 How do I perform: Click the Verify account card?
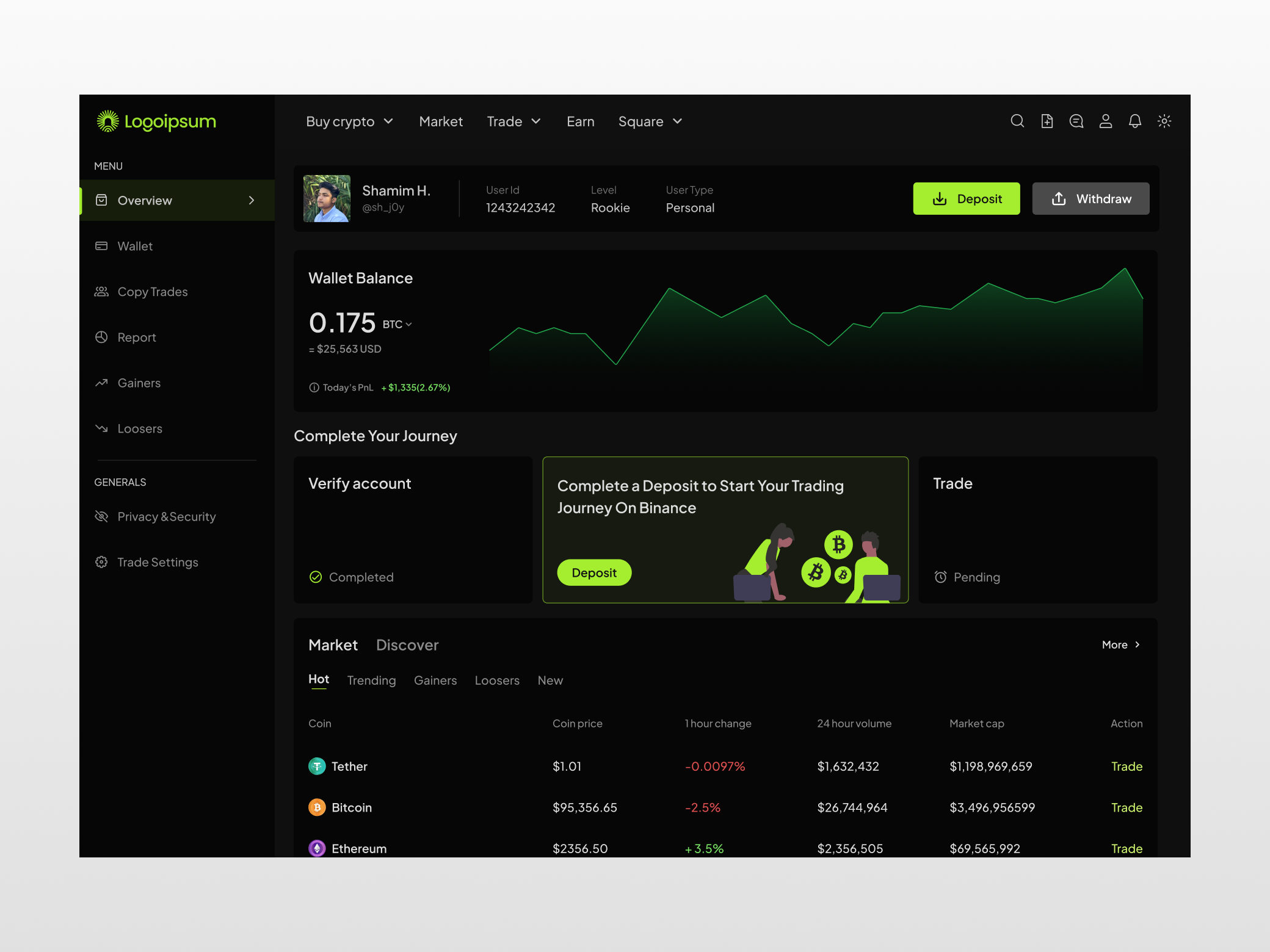pyautogui.click(x=413, y=530)
